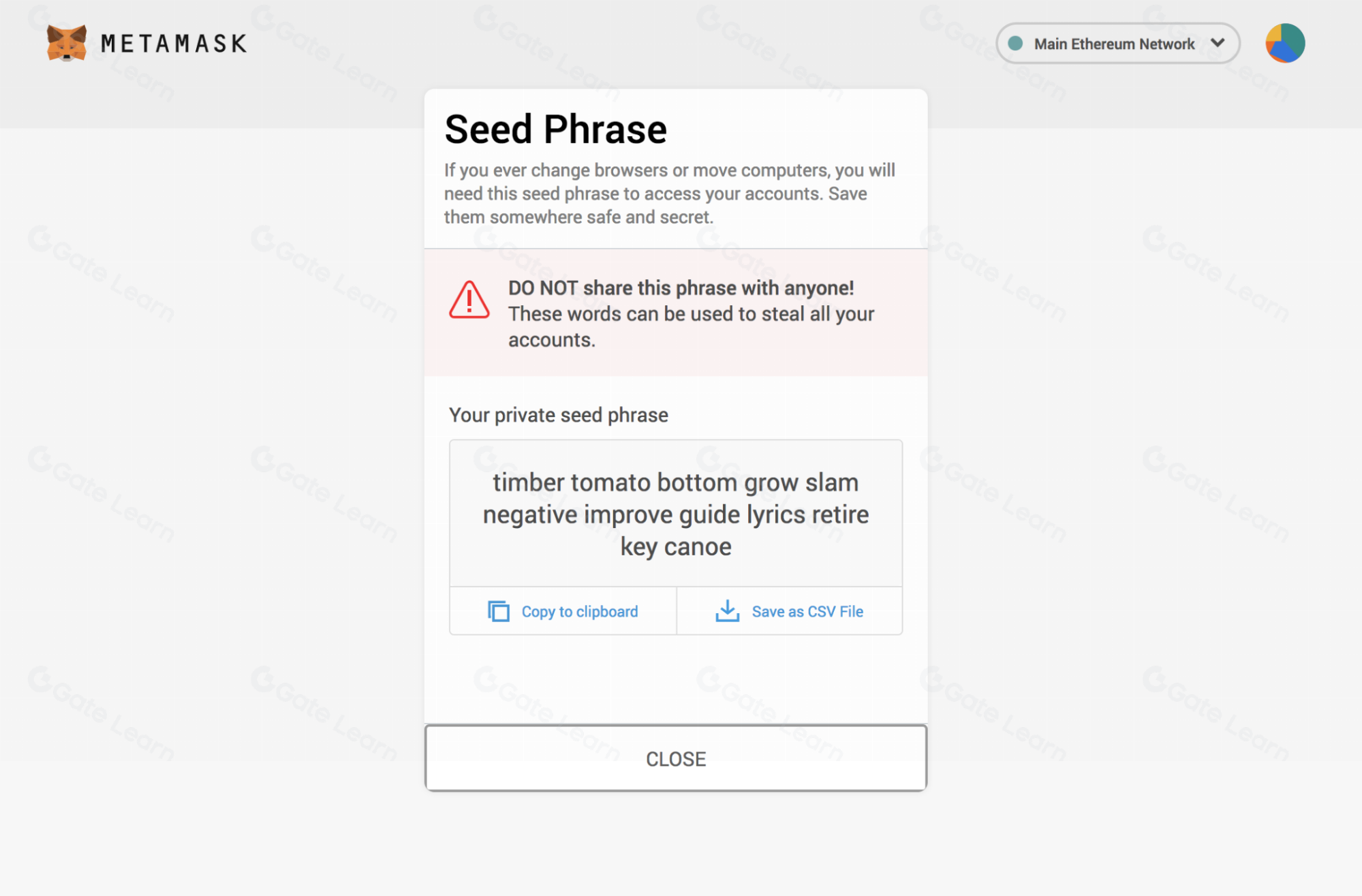
Task: Click the pink warning banner background
Action: tap(676, 313)
